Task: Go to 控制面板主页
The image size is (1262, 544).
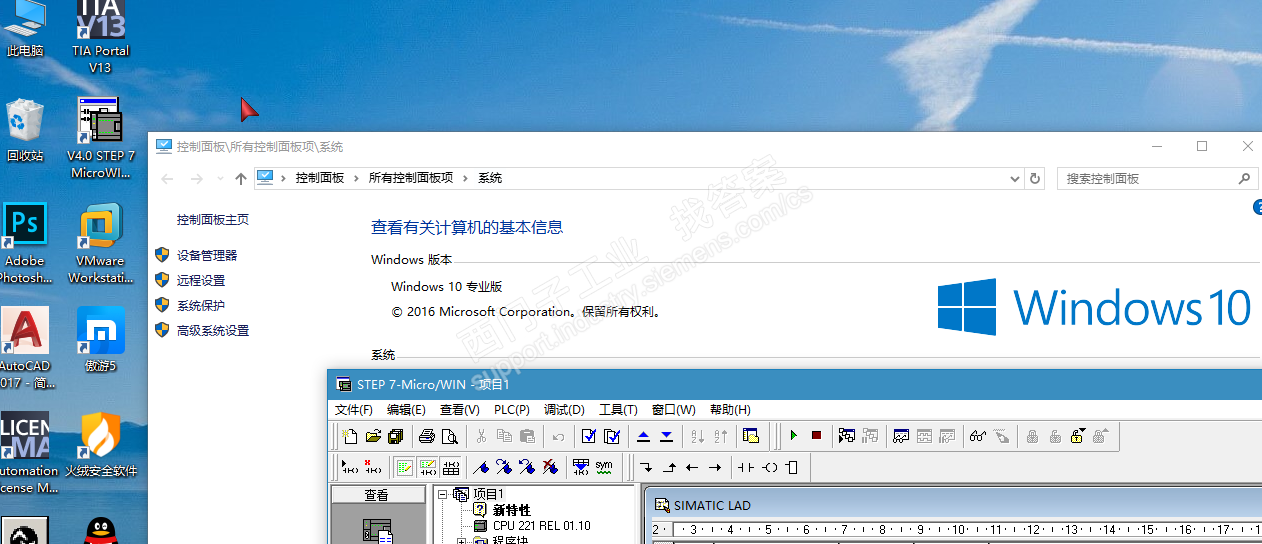Action: tap(213, 220)
